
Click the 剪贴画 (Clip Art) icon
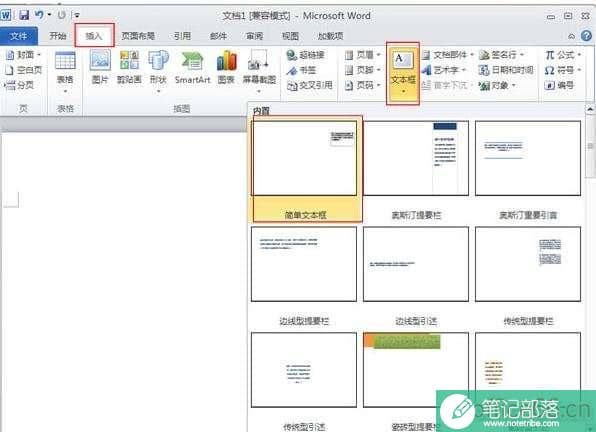[129, 67]
